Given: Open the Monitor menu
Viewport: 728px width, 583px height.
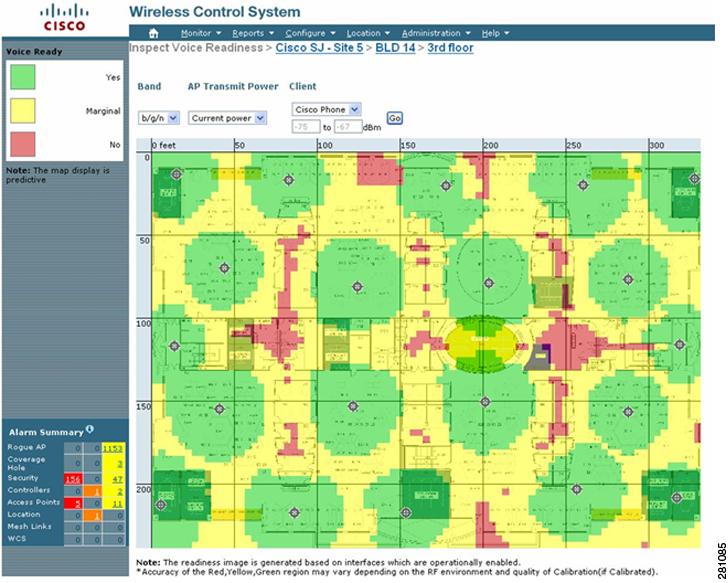Looking at the screenshot, I should point(201,33).
